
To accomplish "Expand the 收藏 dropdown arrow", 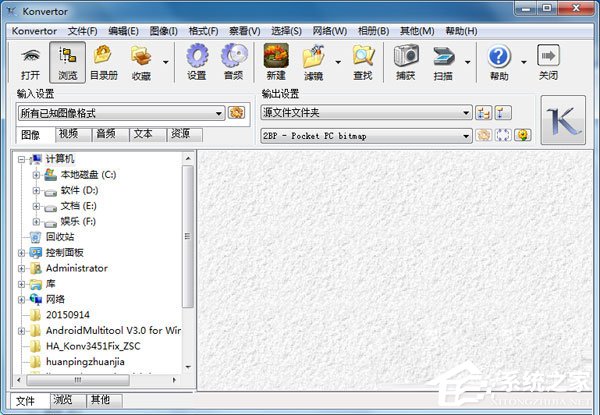I will (x=166, y=62).
